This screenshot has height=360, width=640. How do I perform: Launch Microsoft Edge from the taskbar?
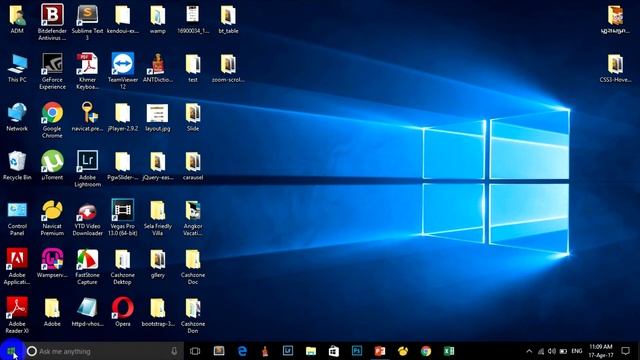[x=242, y=351]
